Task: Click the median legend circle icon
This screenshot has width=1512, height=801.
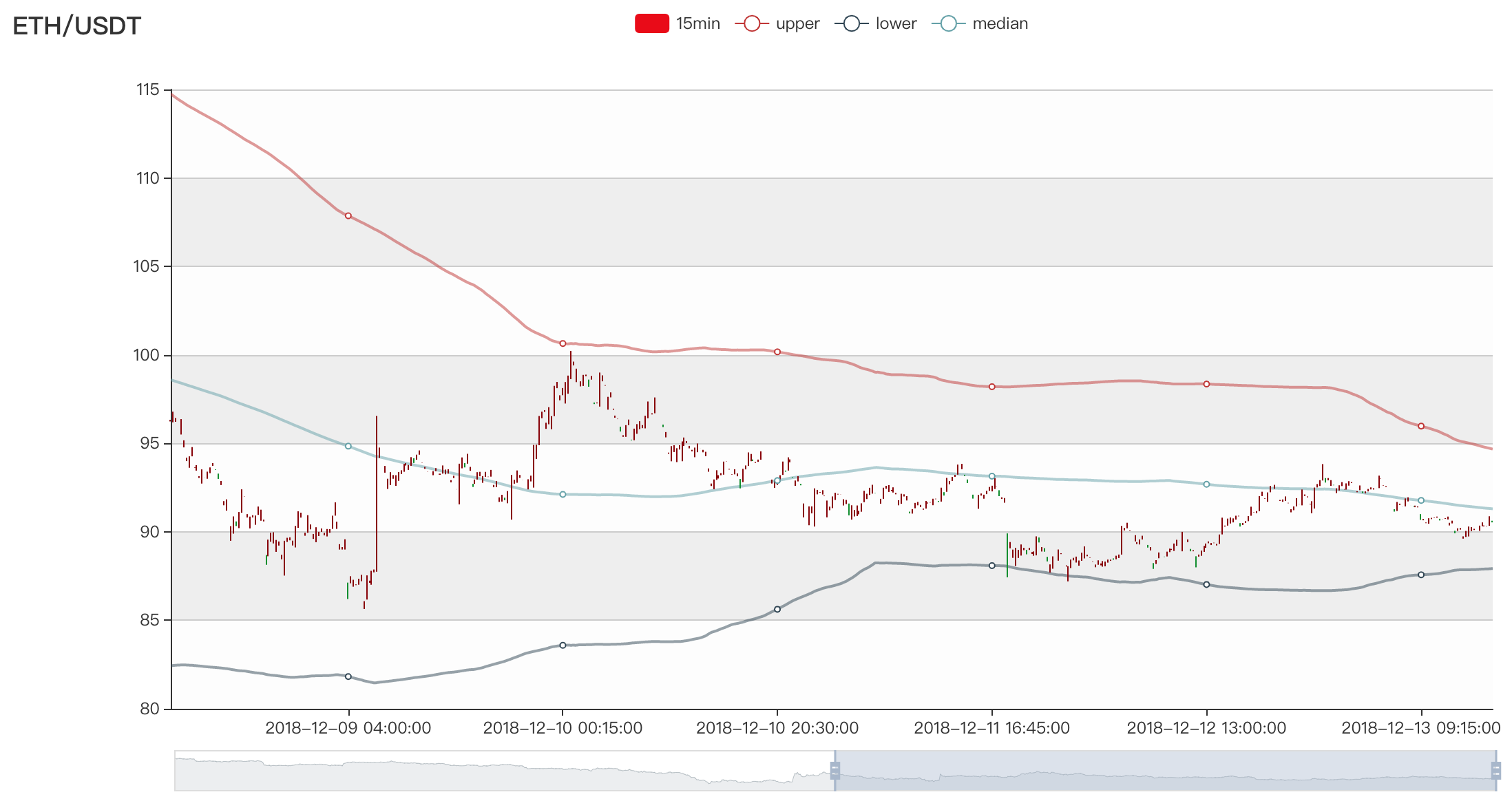Action: [949, 23]
